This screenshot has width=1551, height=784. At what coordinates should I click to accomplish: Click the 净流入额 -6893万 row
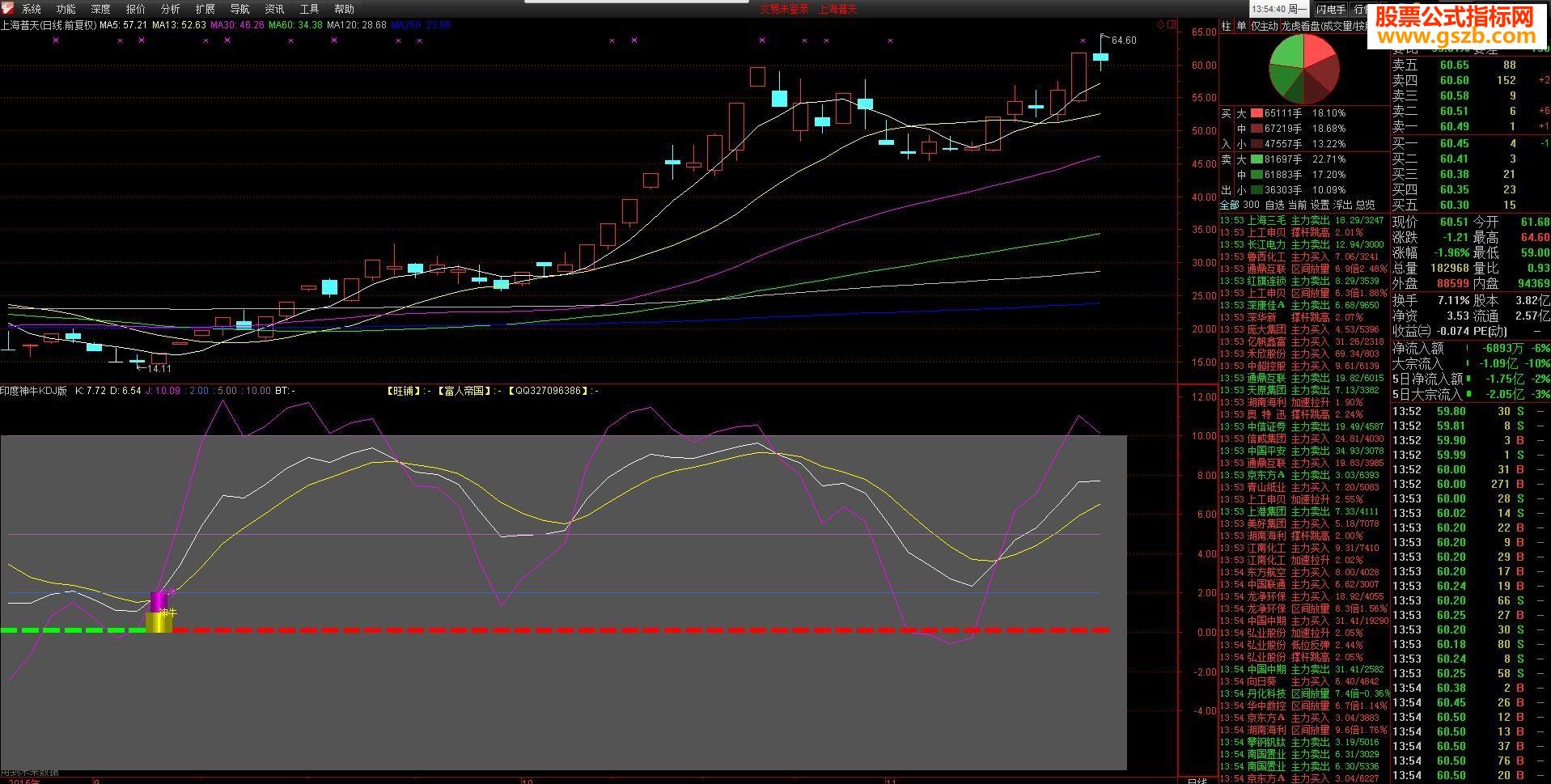1470,348
